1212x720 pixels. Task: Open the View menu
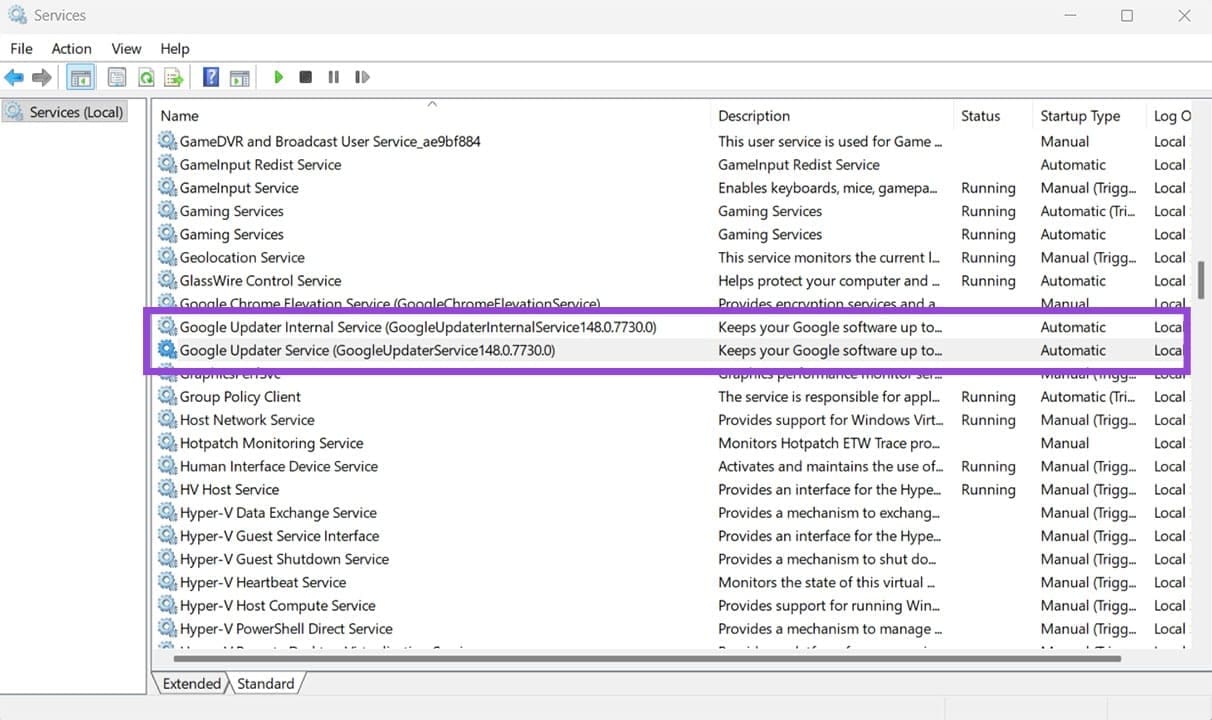(x=126, y=48)
